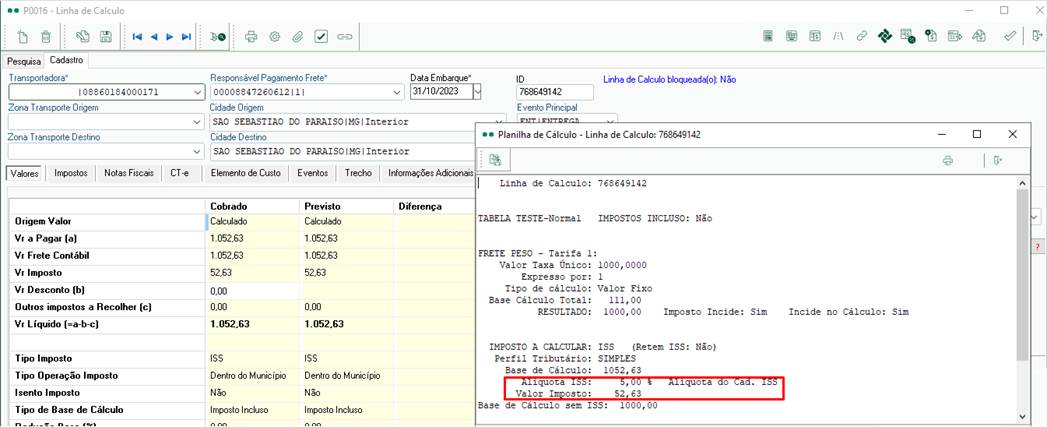
Task: Click the ID field containing 768649142
Action: [555, 92]
